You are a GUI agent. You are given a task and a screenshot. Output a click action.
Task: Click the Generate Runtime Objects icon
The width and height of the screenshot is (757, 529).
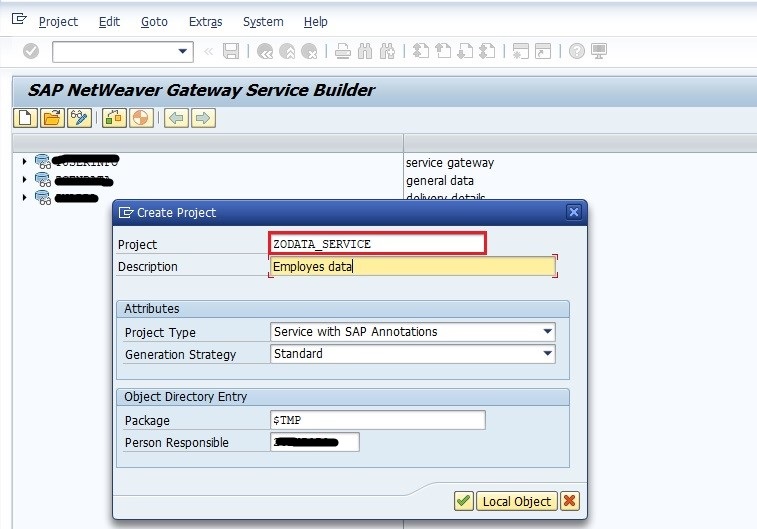[114, 118]
